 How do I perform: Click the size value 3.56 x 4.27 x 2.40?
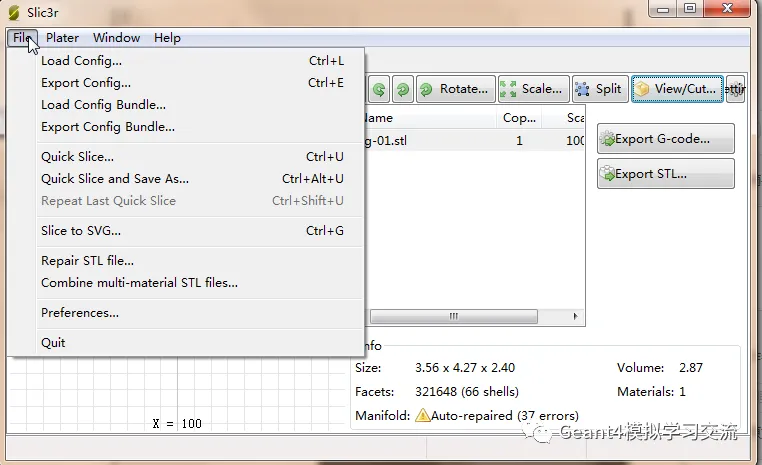click(465, 368)
